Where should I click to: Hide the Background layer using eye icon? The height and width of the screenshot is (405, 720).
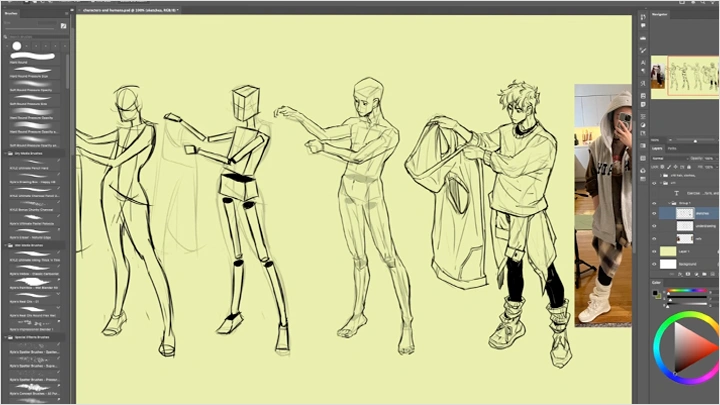(655, 262)
